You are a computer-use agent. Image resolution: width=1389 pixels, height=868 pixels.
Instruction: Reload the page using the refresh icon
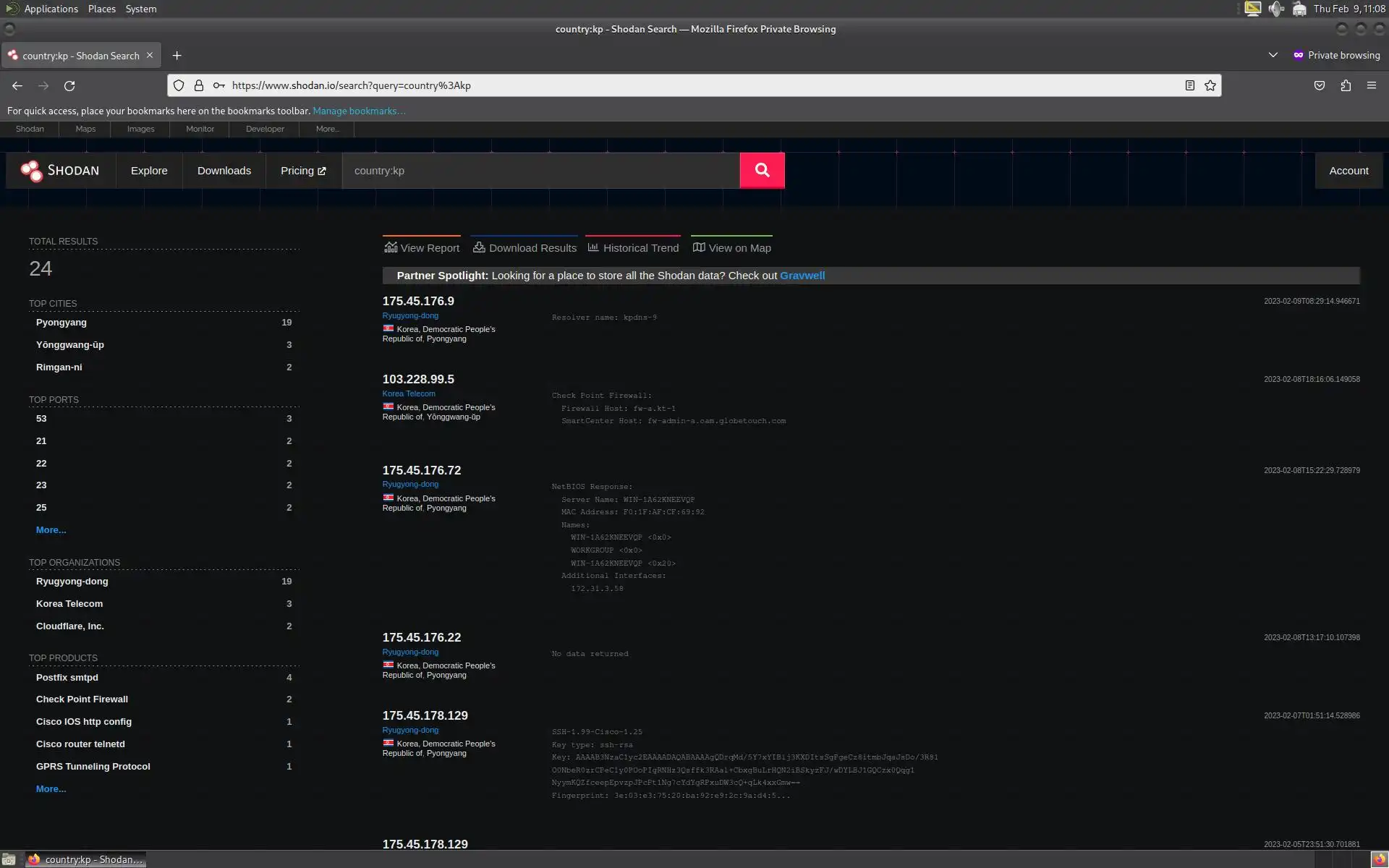(x=69, y=85)
